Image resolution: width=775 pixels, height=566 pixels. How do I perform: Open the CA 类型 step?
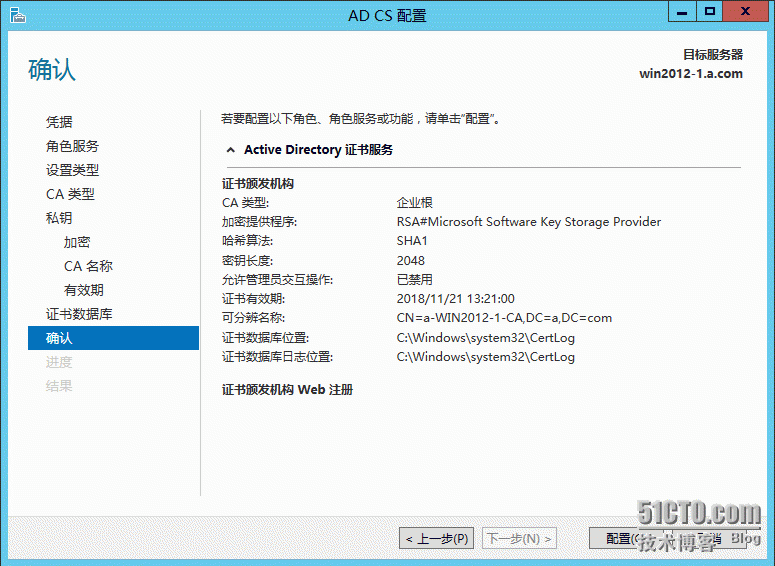click(x=70, y=194)
